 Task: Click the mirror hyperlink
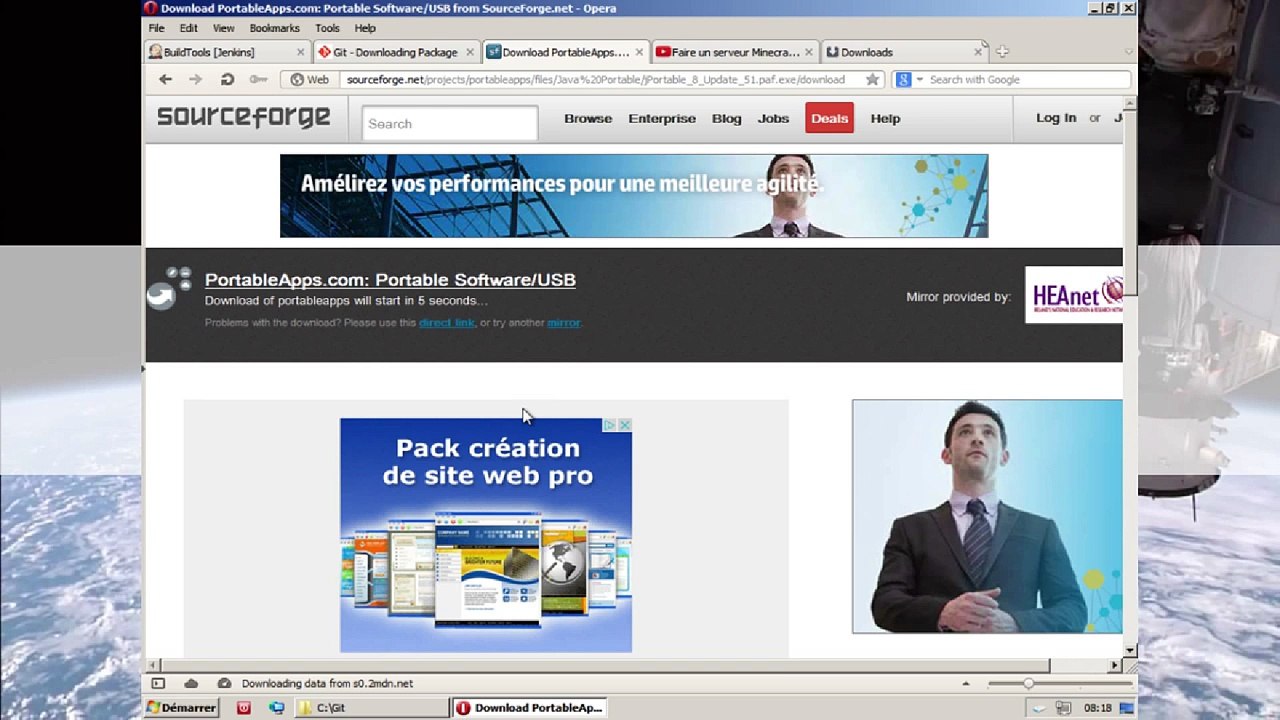coord(563,323)
